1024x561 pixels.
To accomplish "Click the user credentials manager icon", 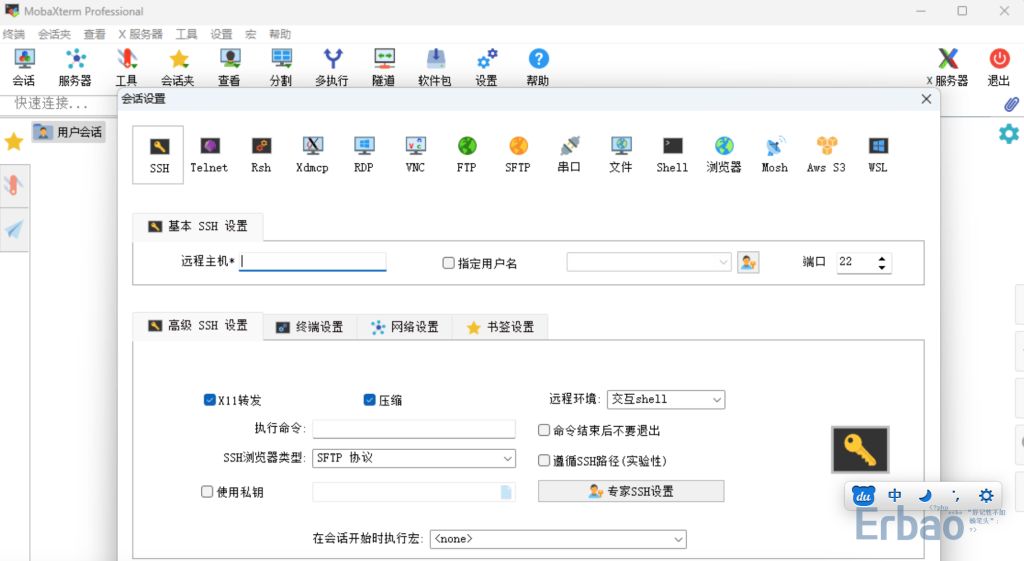I will [748, 263].
